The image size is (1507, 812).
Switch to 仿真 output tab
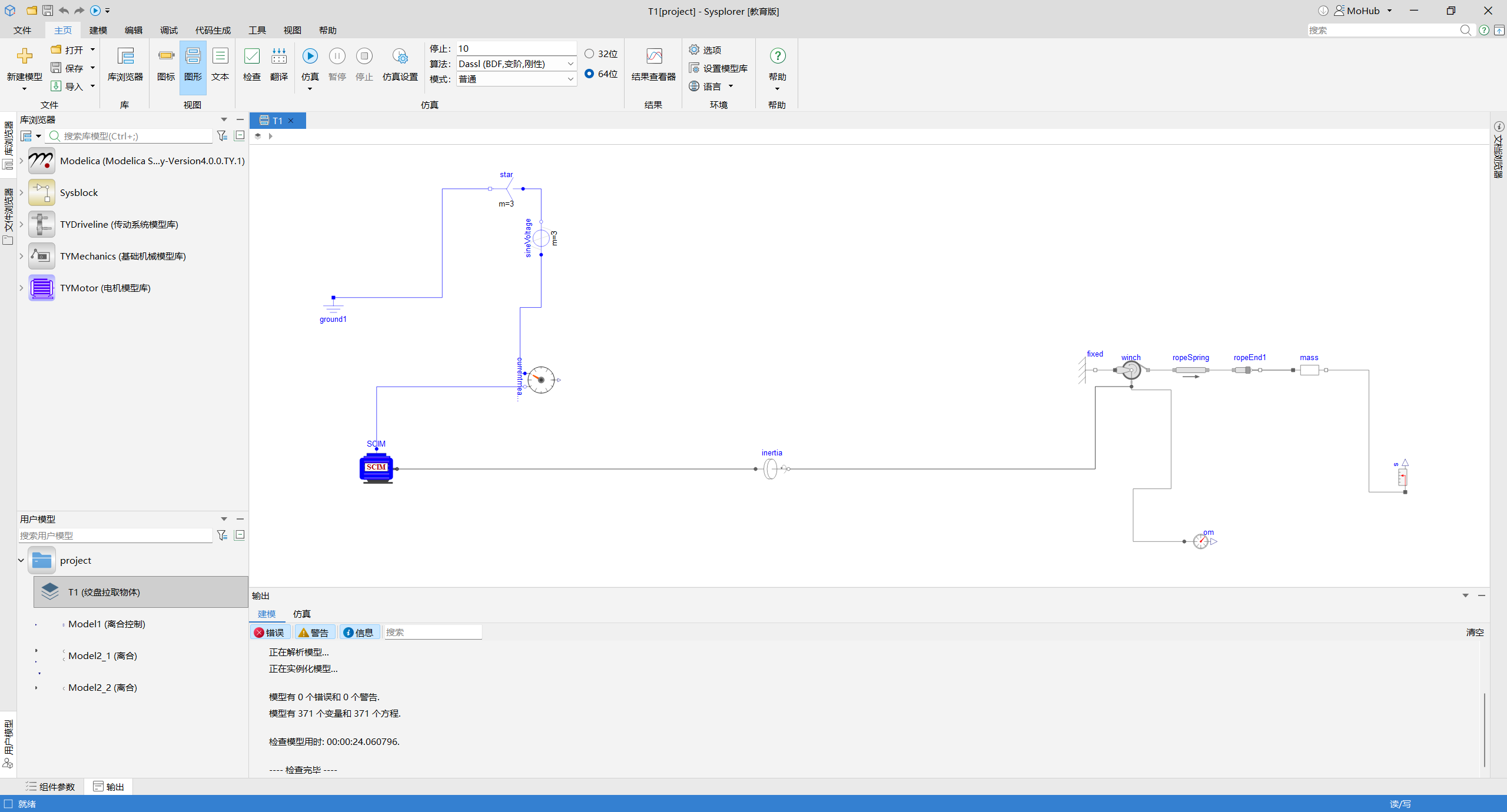(302, 614)
